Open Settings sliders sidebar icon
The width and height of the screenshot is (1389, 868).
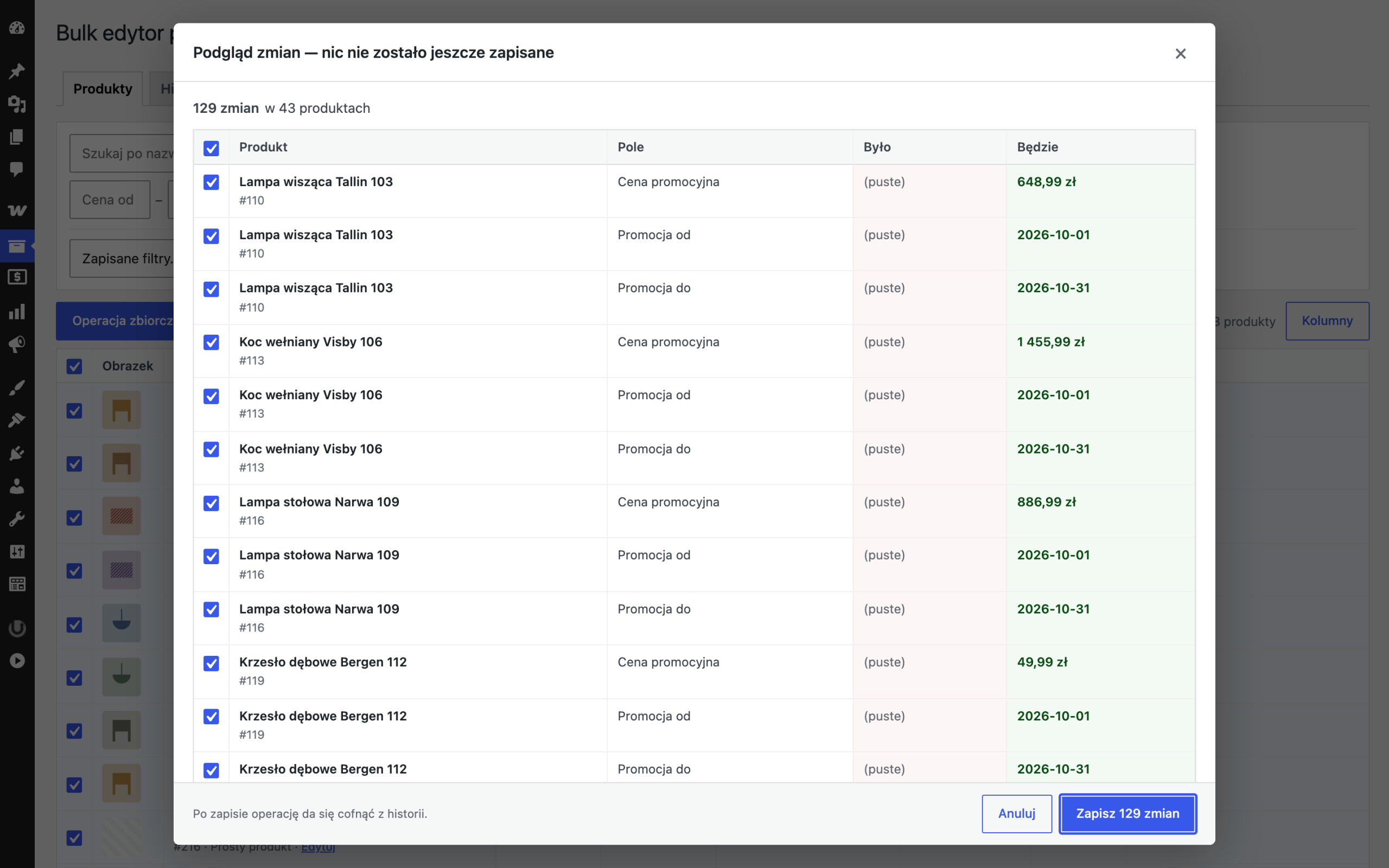[x=17, y=552]
